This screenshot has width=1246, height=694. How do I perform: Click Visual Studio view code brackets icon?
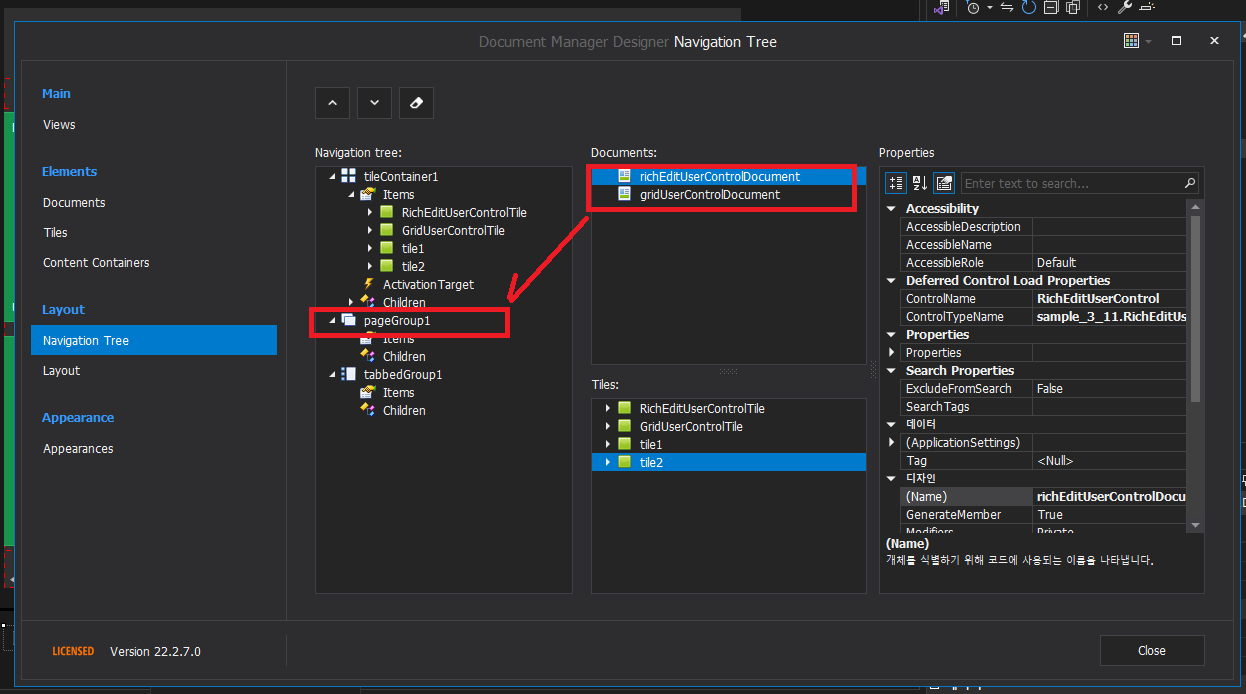pos(1102,7)
